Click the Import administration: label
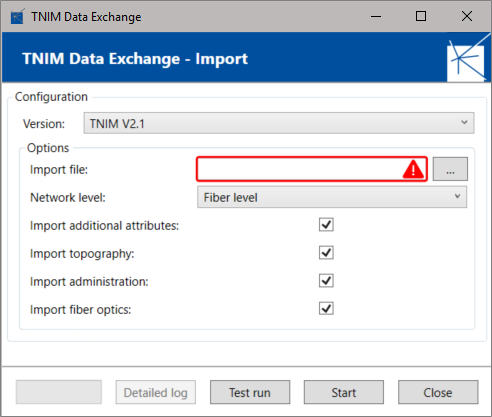 89,282
